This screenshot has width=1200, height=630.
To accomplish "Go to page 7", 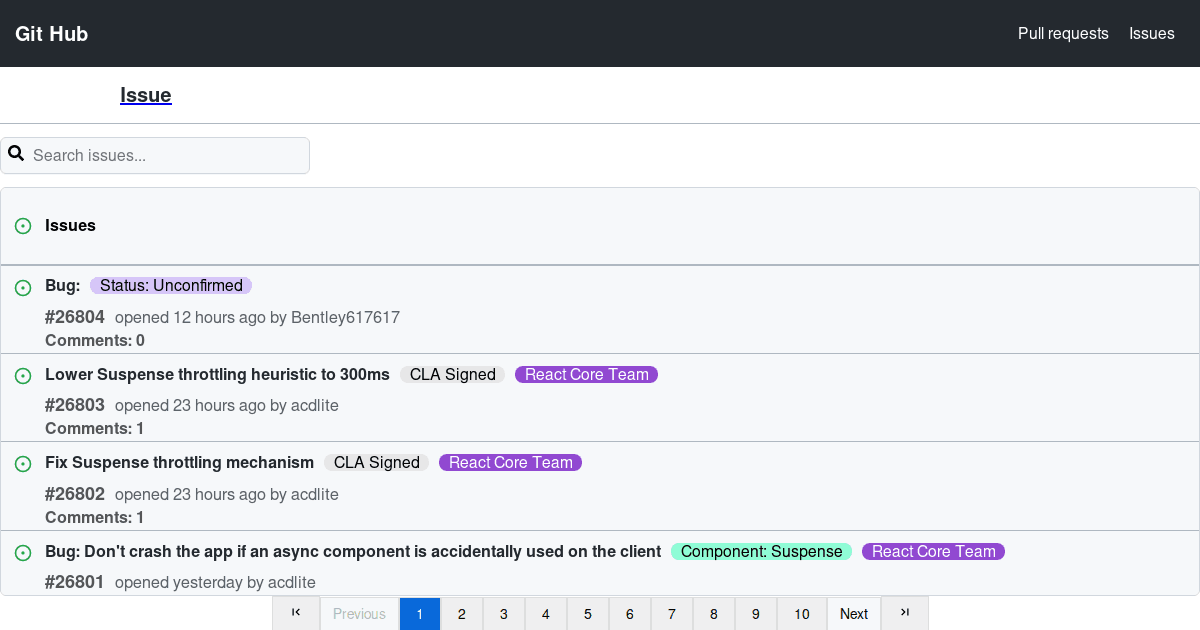I will [672, 613].
